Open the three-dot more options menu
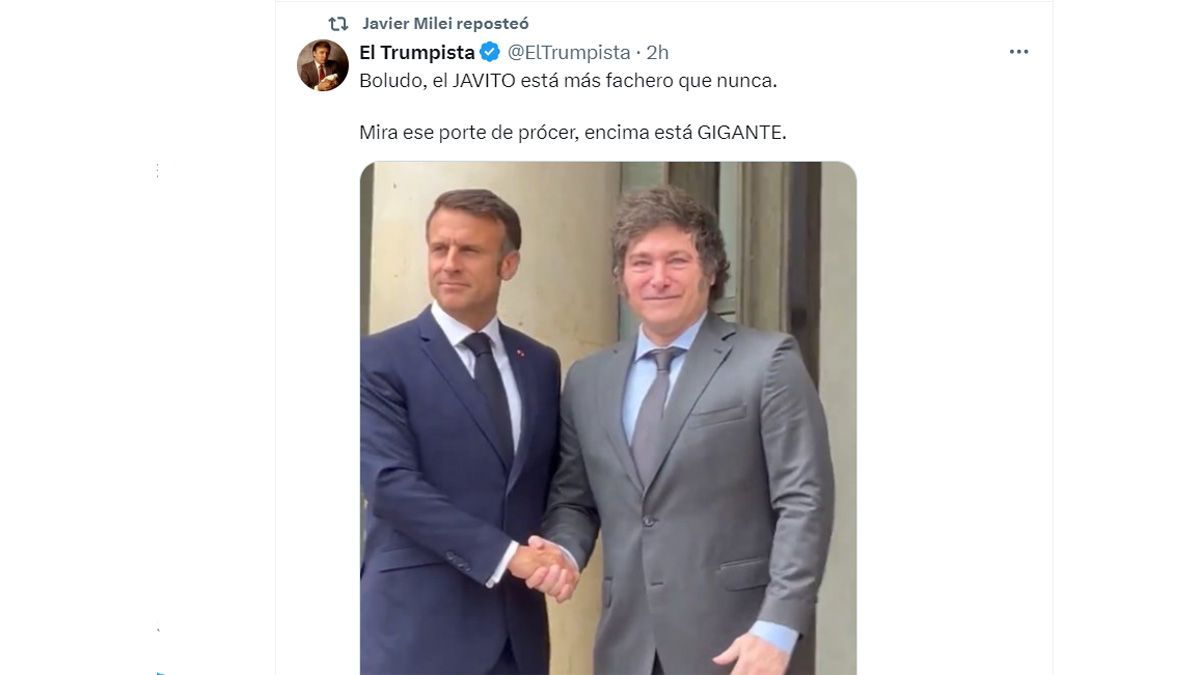This screenshot has width=1200, height=675. pyautogui.click(x=1019, y=52)
